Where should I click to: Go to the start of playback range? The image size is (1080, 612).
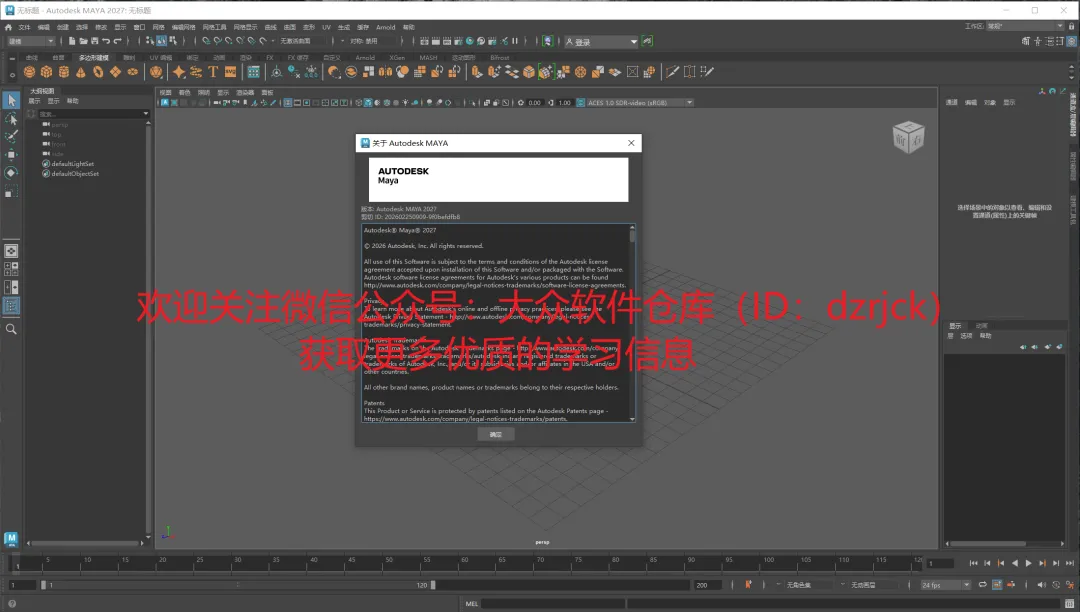tap(973, 563)
